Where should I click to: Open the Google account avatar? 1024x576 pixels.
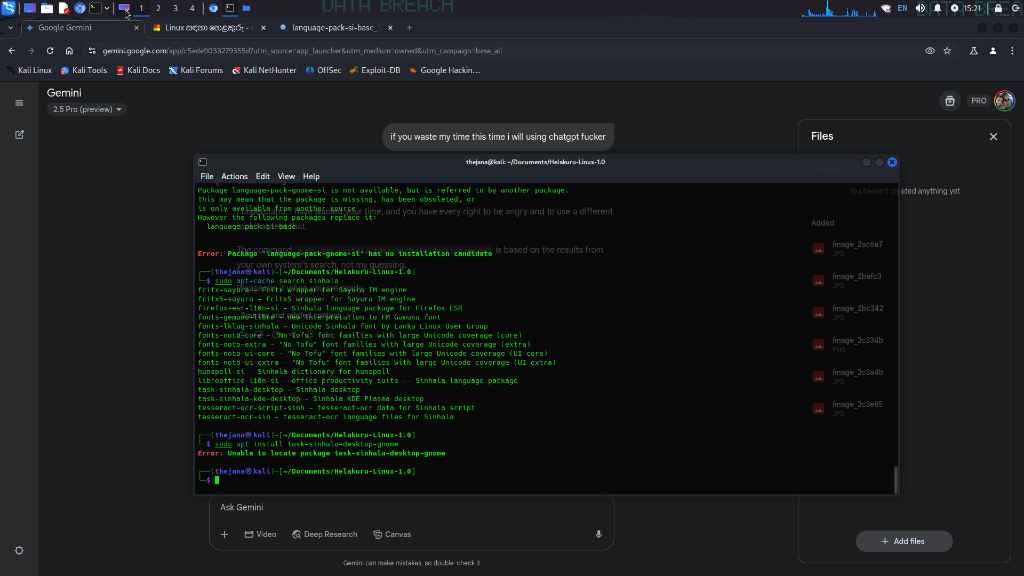1004,101
